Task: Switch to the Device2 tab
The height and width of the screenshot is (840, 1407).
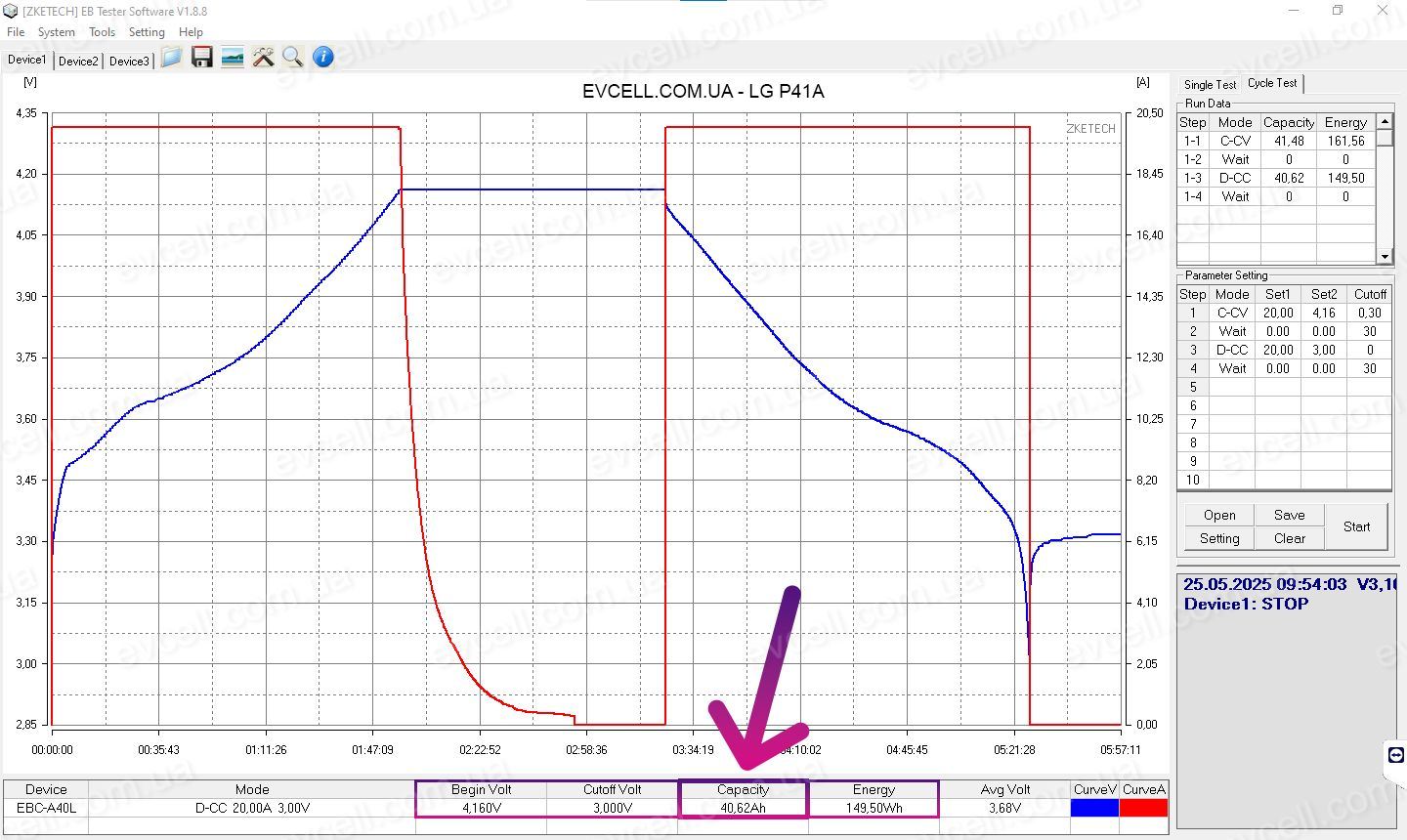Action: tap(78, 61)
